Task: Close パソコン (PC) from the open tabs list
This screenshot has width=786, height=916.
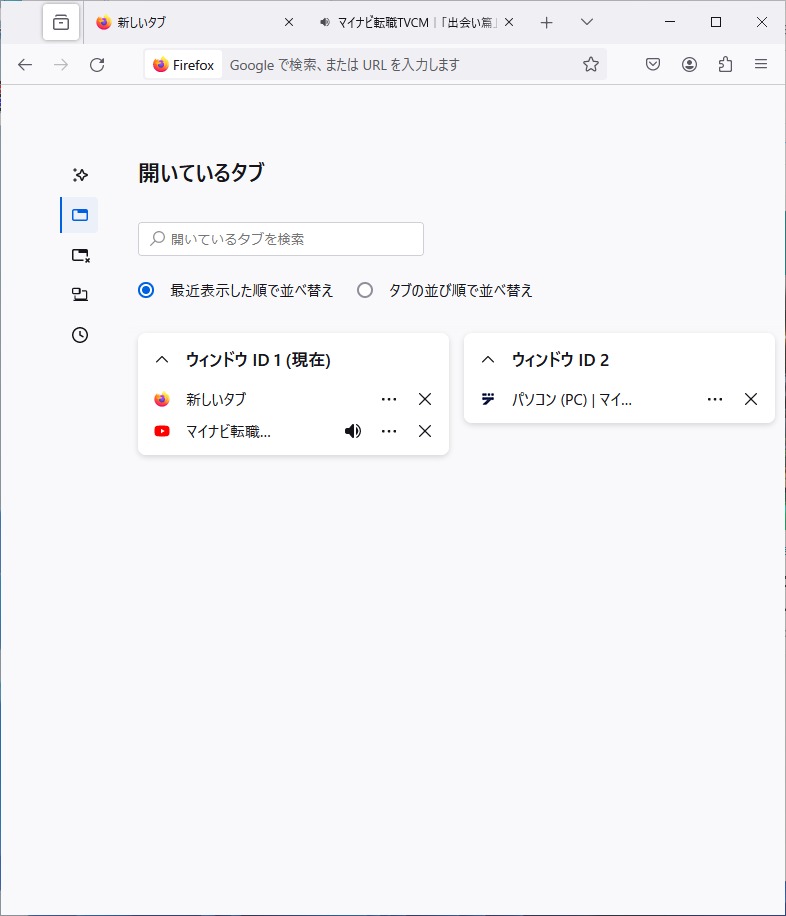Action: pos(751,400)
